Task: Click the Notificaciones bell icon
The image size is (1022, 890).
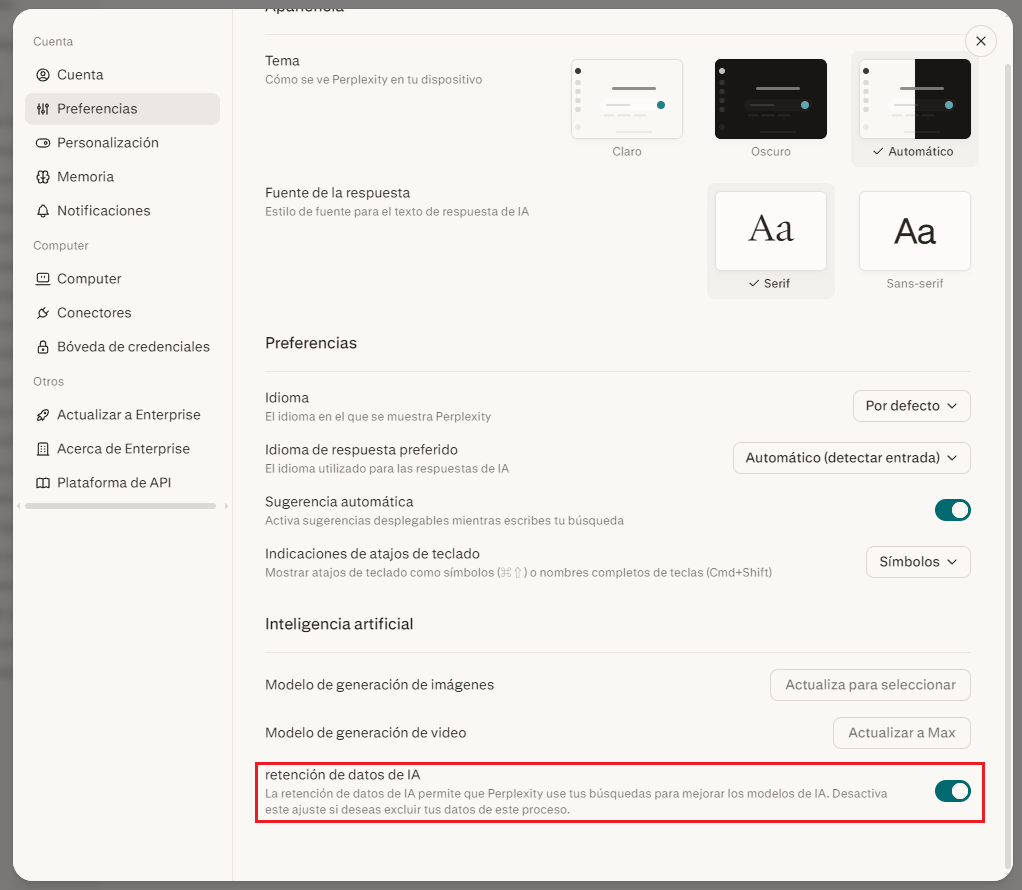Action: click(43, 211)
